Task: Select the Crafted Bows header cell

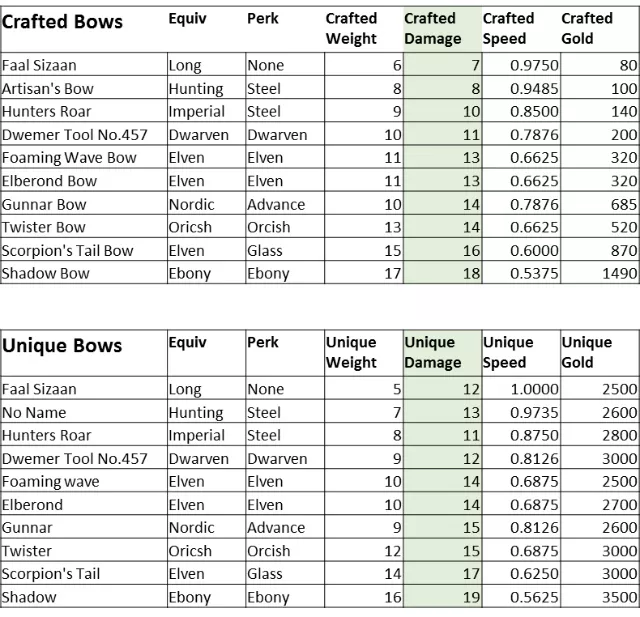Action: pos(84,29)
